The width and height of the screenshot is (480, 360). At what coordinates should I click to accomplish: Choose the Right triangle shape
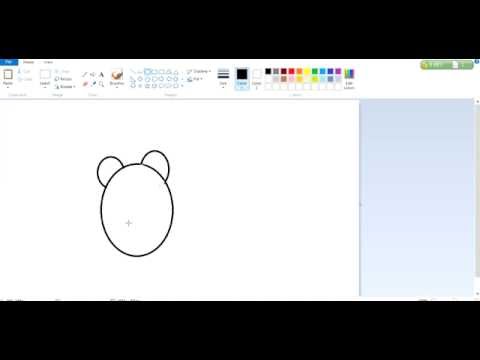[133, 79]
